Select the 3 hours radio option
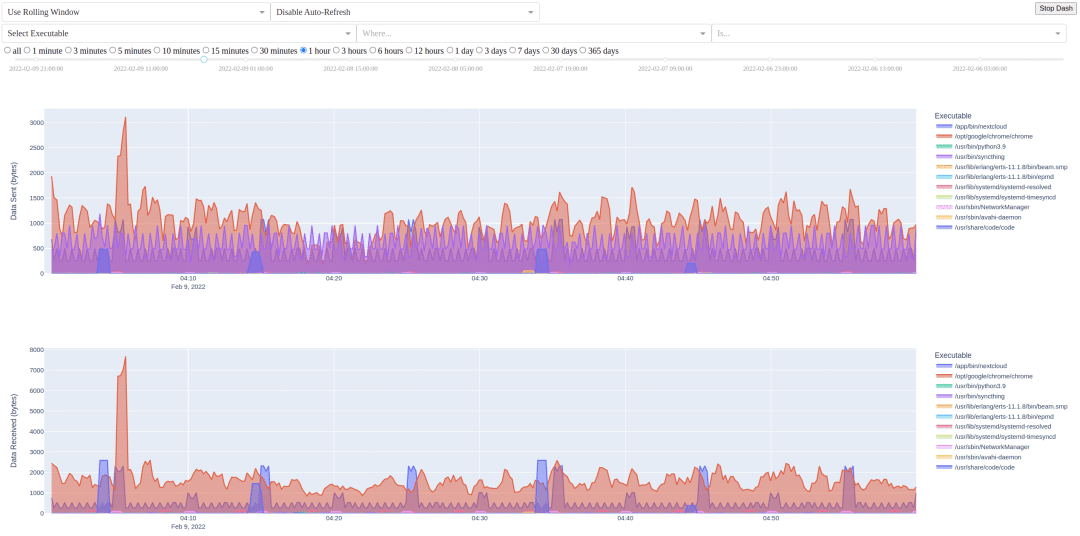The image size is (1080, 536). click(337, 50)
